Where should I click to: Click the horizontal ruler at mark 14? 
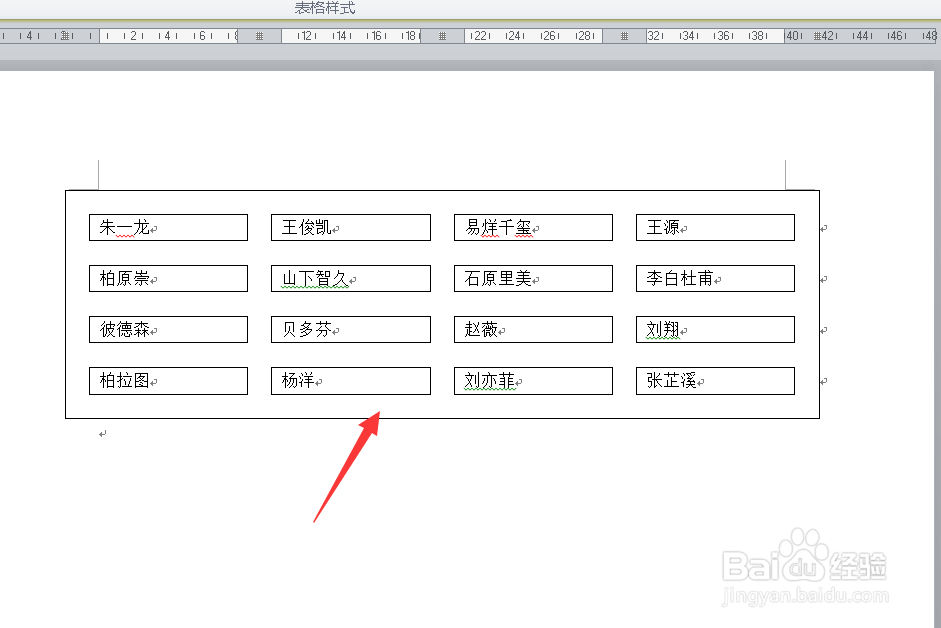click(341, 36)
